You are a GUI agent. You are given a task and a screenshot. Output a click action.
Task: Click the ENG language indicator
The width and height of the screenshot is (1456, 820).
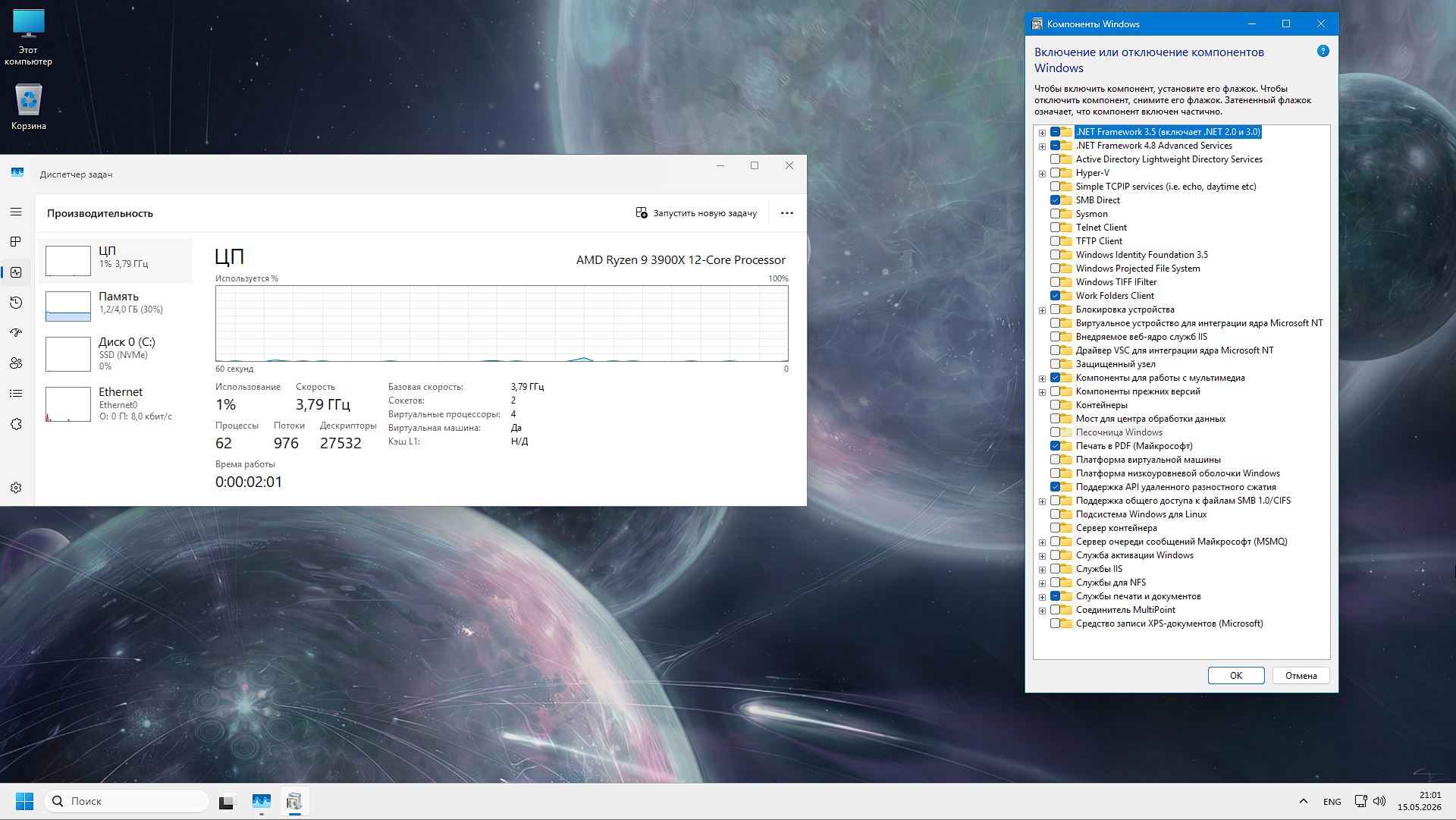click(x=1332, y=802)
